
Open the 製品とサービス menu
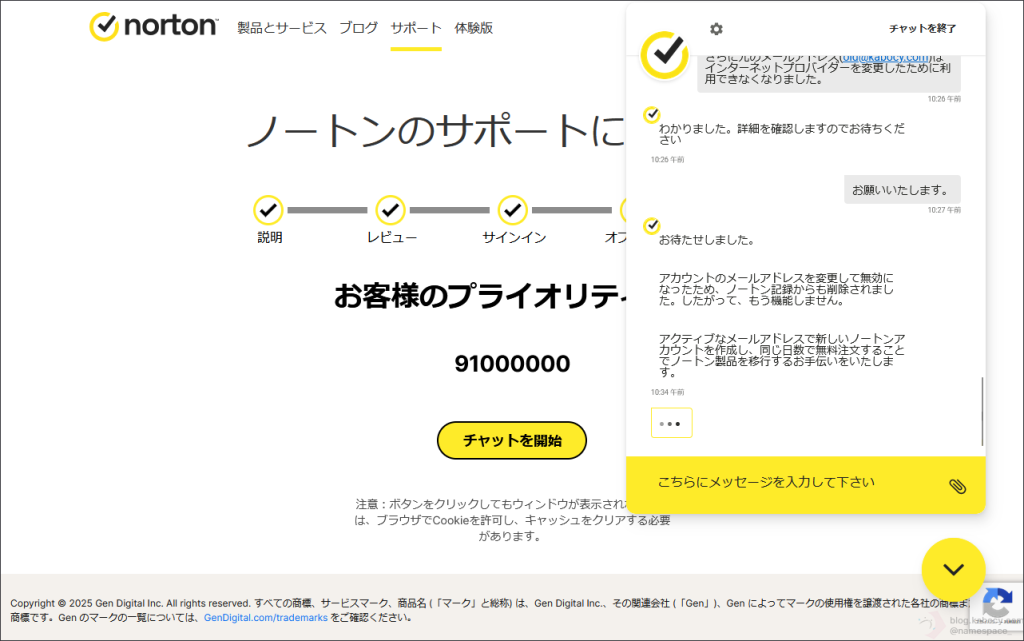[x=282, y=28]
